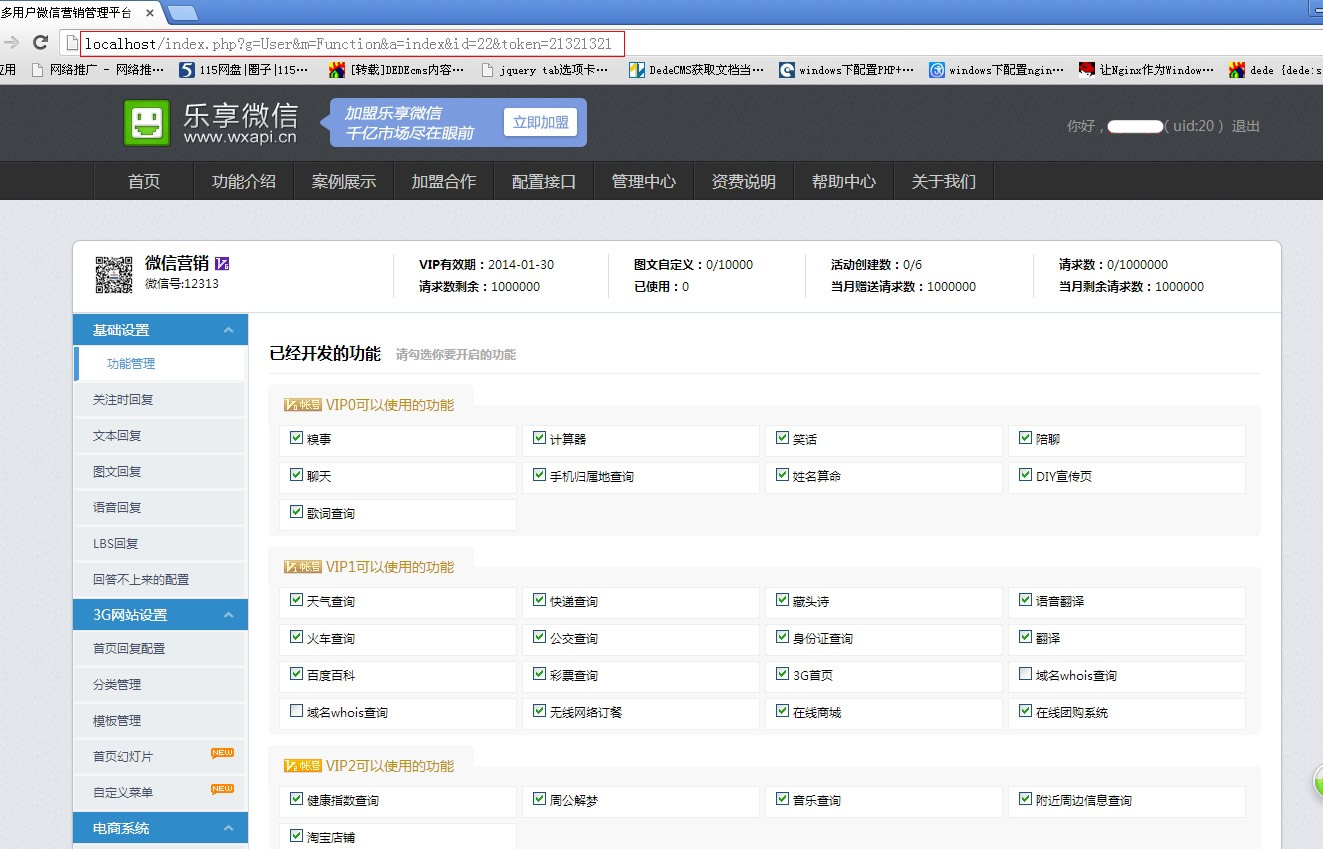The width and height of the screenshot is (1323, 849).
Task: Open the 案例展示 navigation item
Action: click(x=344, y=181)
